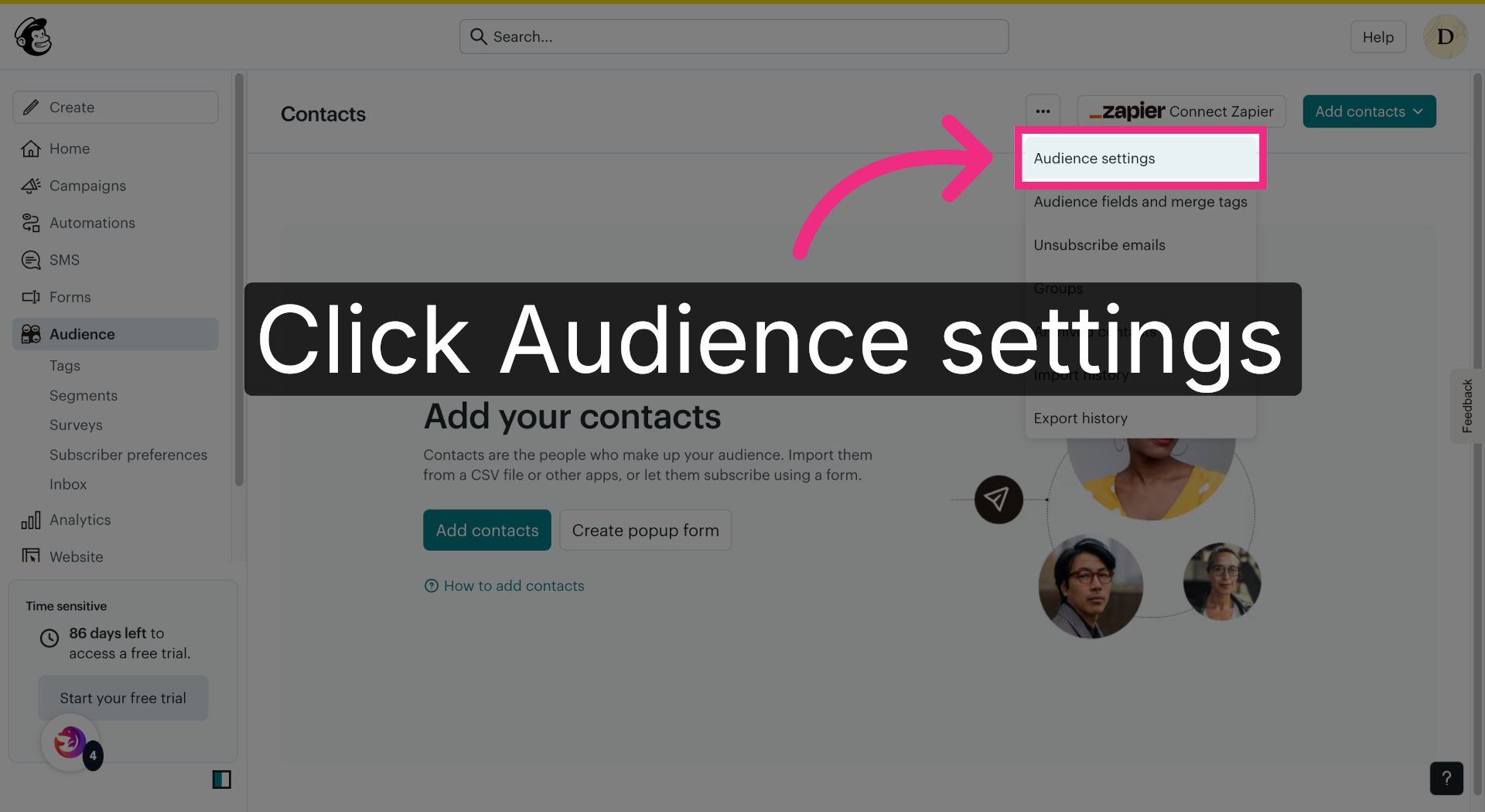Toggle the sidebar collapse icon
Viewport: 1485px width, 812px height.
[221, 780]
